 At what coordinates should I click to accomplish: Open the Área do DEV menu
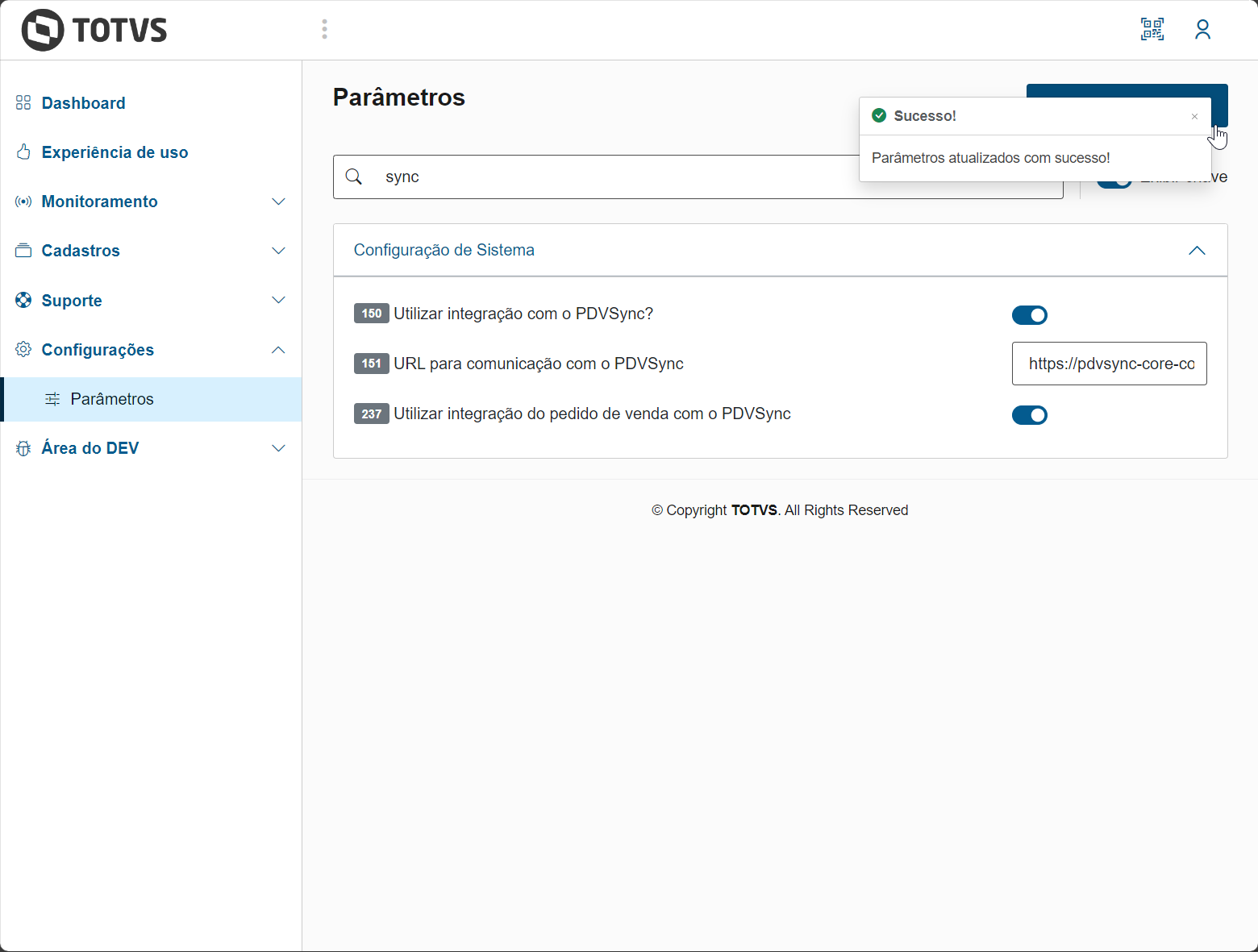(x=151, y=448)
